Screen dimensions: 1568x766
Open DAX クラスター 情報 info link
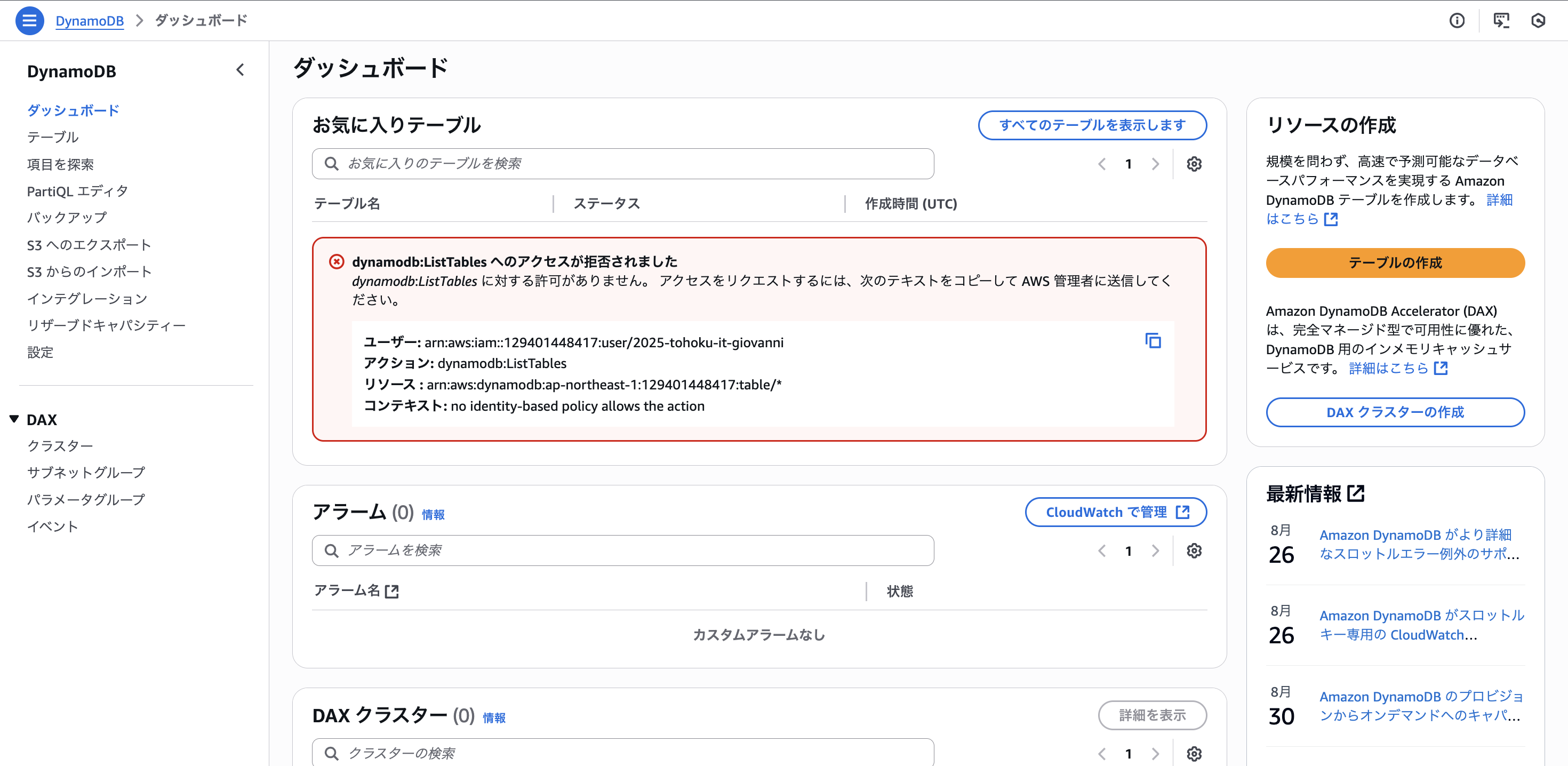point(494,718)
